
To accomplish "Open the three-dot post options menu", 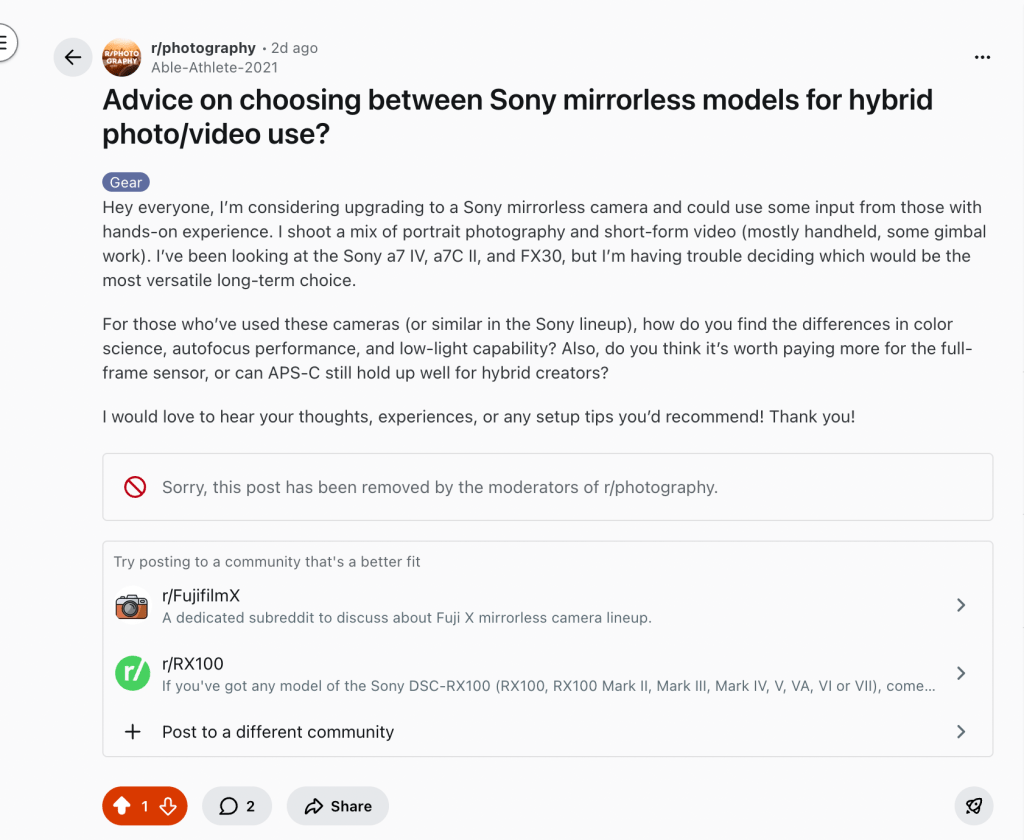I will pos(982,57).
